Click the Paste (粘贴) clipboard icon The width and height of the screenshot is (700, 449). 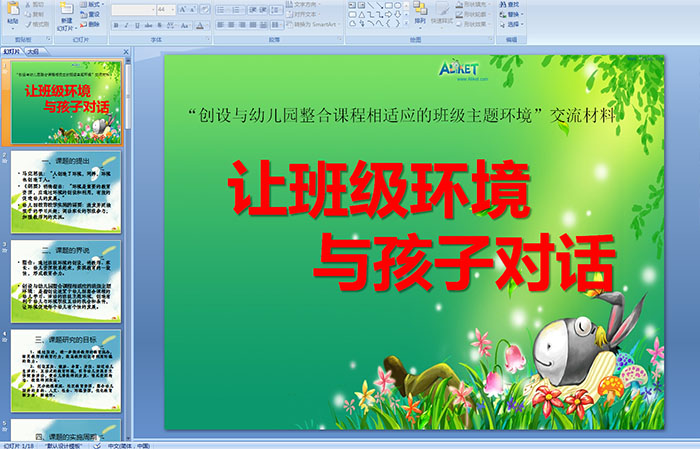[13, 8]
